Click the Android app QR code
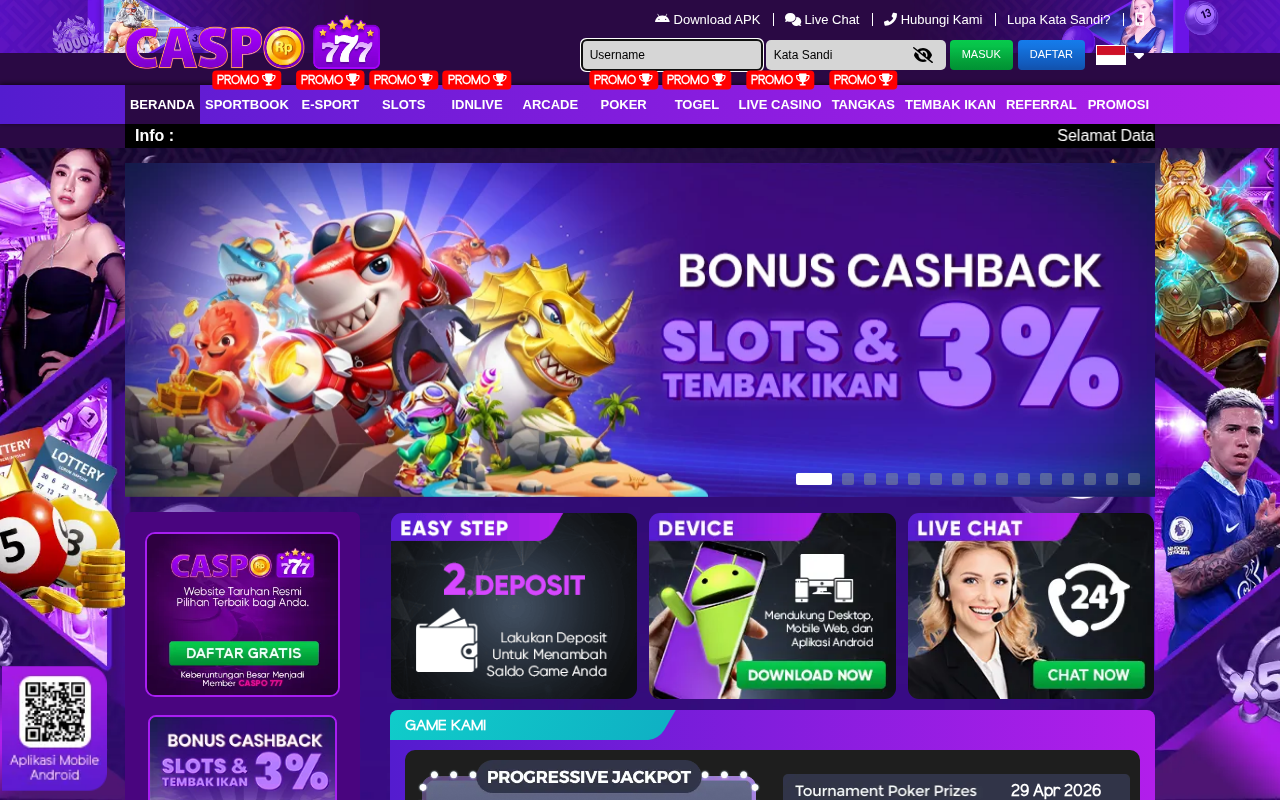 pyautogui.click(x=55, y=711)
